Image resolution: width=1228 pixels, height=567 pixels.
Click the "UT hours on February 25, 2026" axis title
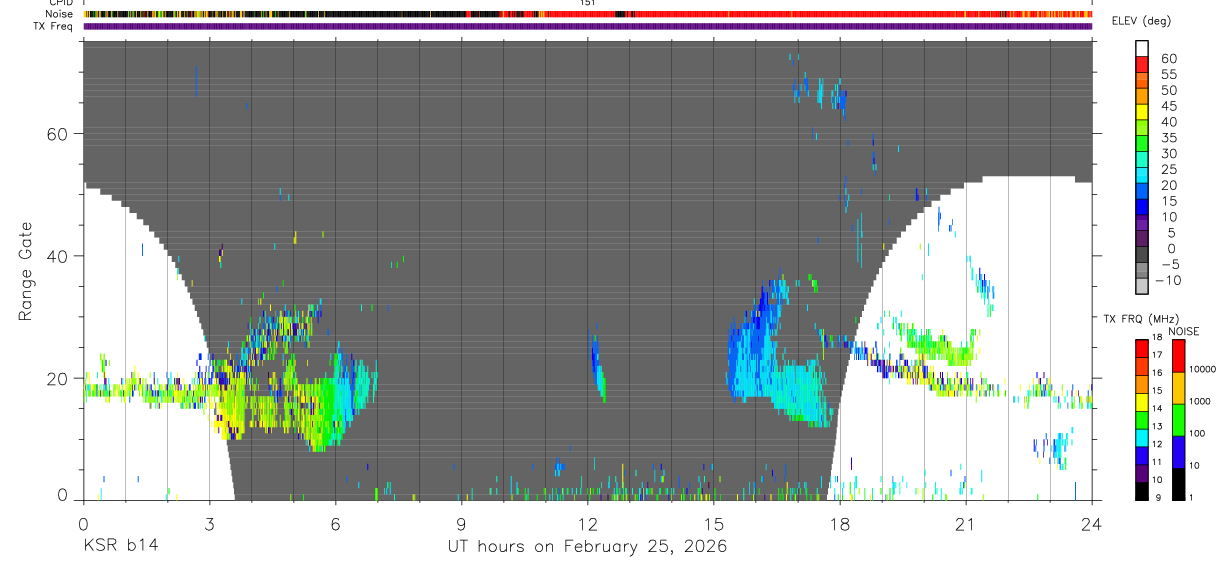[x=587, y=547]
